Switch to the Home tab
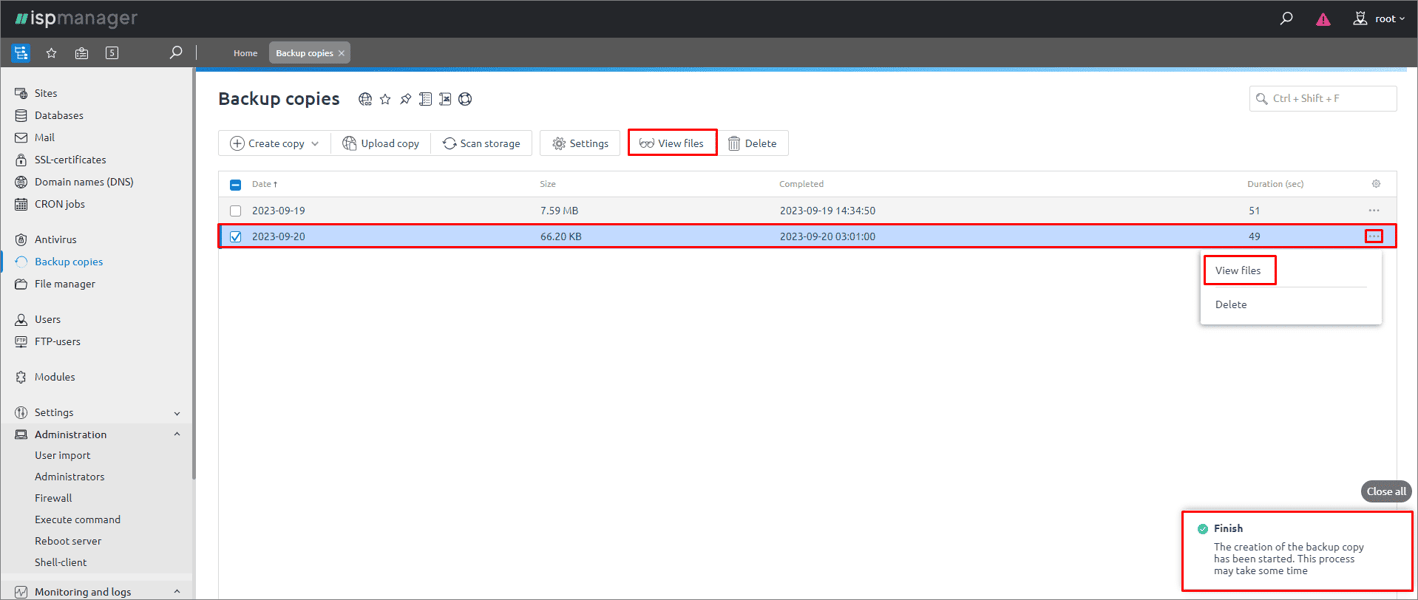Image resolution: width=1418 pixels, height=600 pixels. pos(246,52)
